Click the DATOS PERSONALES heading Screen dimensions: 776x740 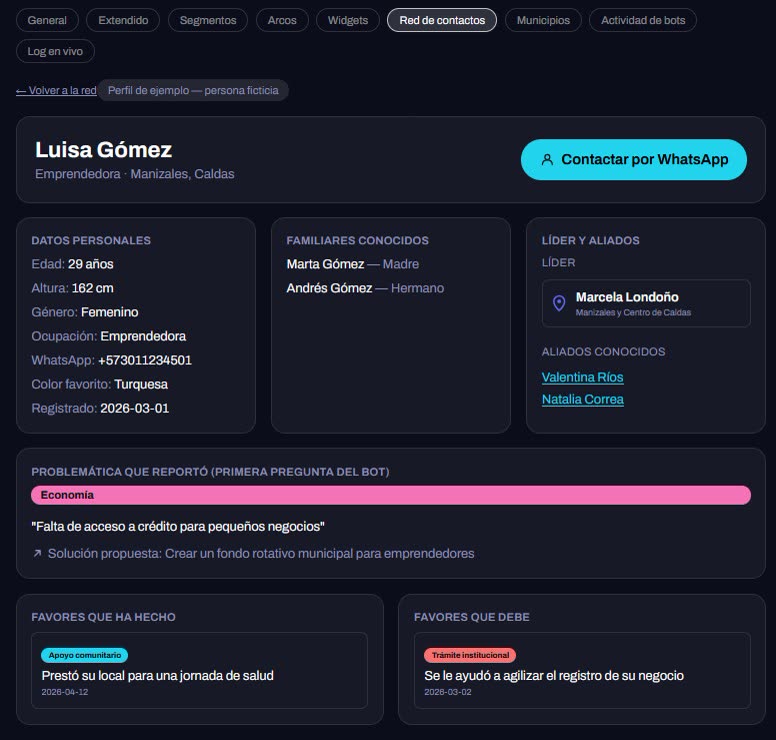[x=91, y=241]
